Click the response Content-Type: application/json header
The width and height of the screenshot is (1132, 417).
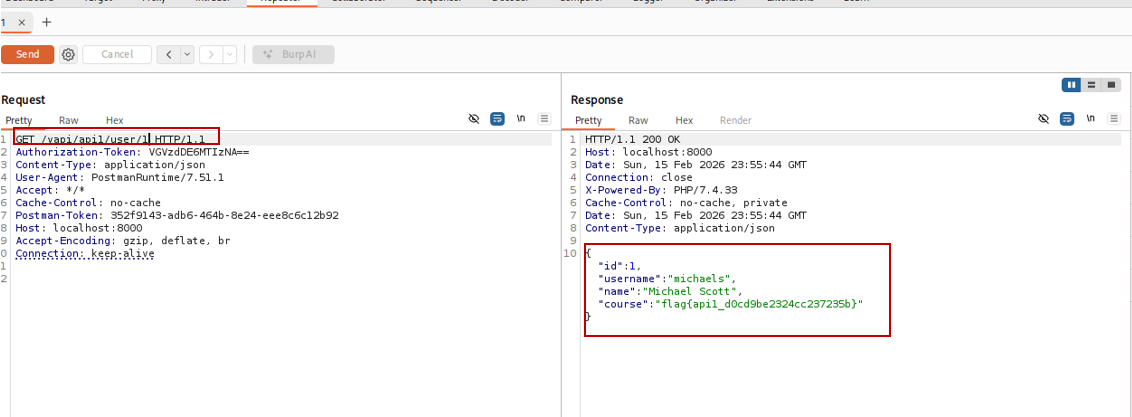point(679,228)
